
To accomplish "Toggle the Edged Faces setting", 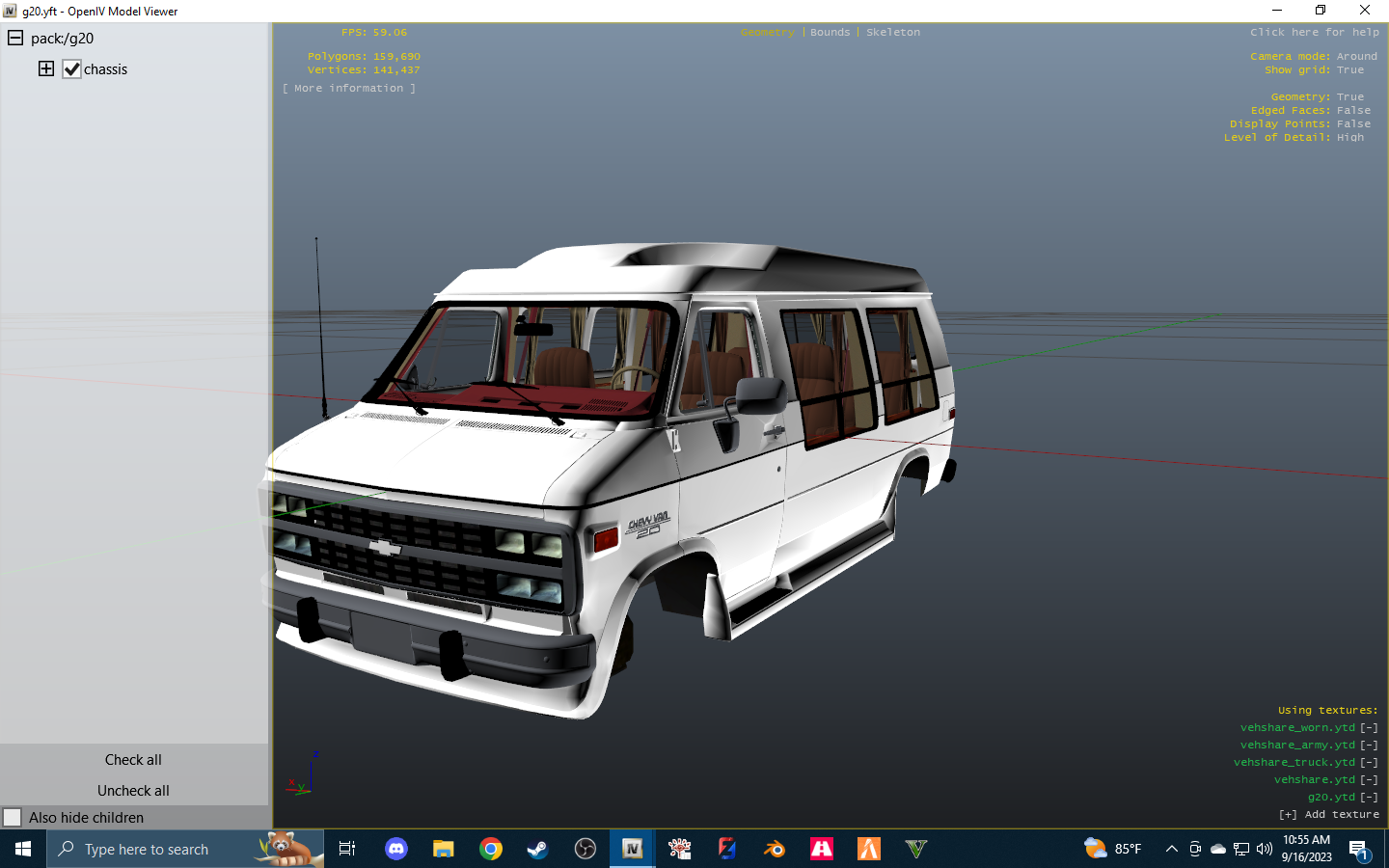I will [x=1353, y=110].
